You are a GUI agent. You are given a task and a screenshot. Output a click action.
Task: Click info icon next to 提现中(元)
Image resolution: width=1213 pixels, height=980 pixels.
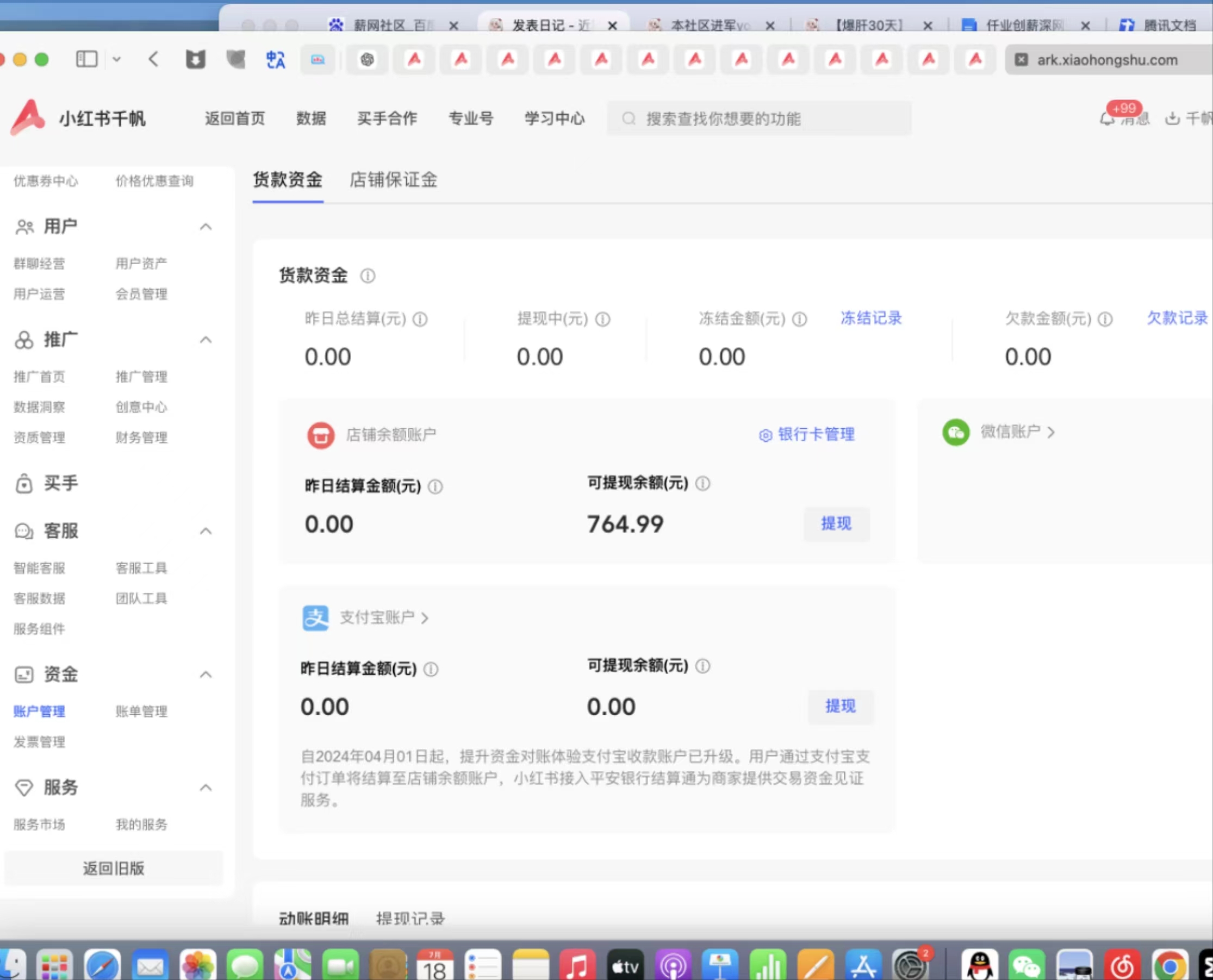pyautogui.click(x=602, y=319)
